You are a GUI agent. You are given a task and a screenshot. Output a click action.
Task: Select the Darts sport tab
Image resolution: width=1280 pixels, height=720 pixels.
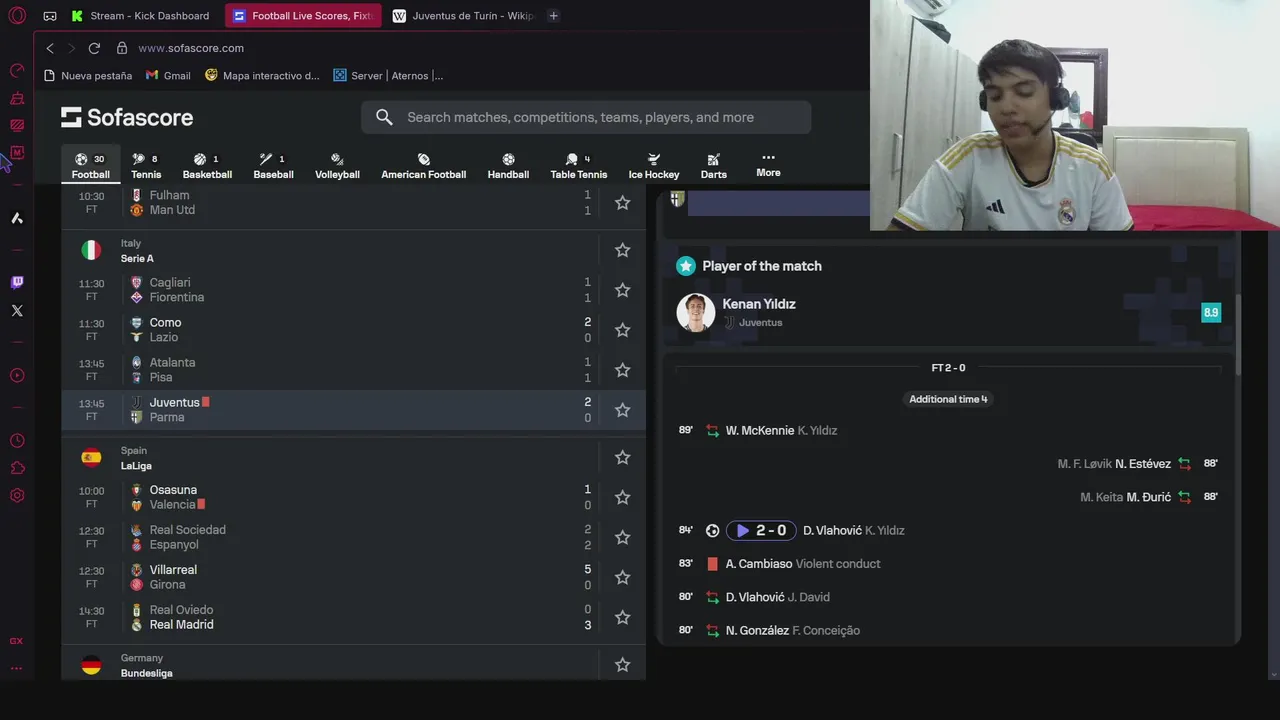[713, 166]
